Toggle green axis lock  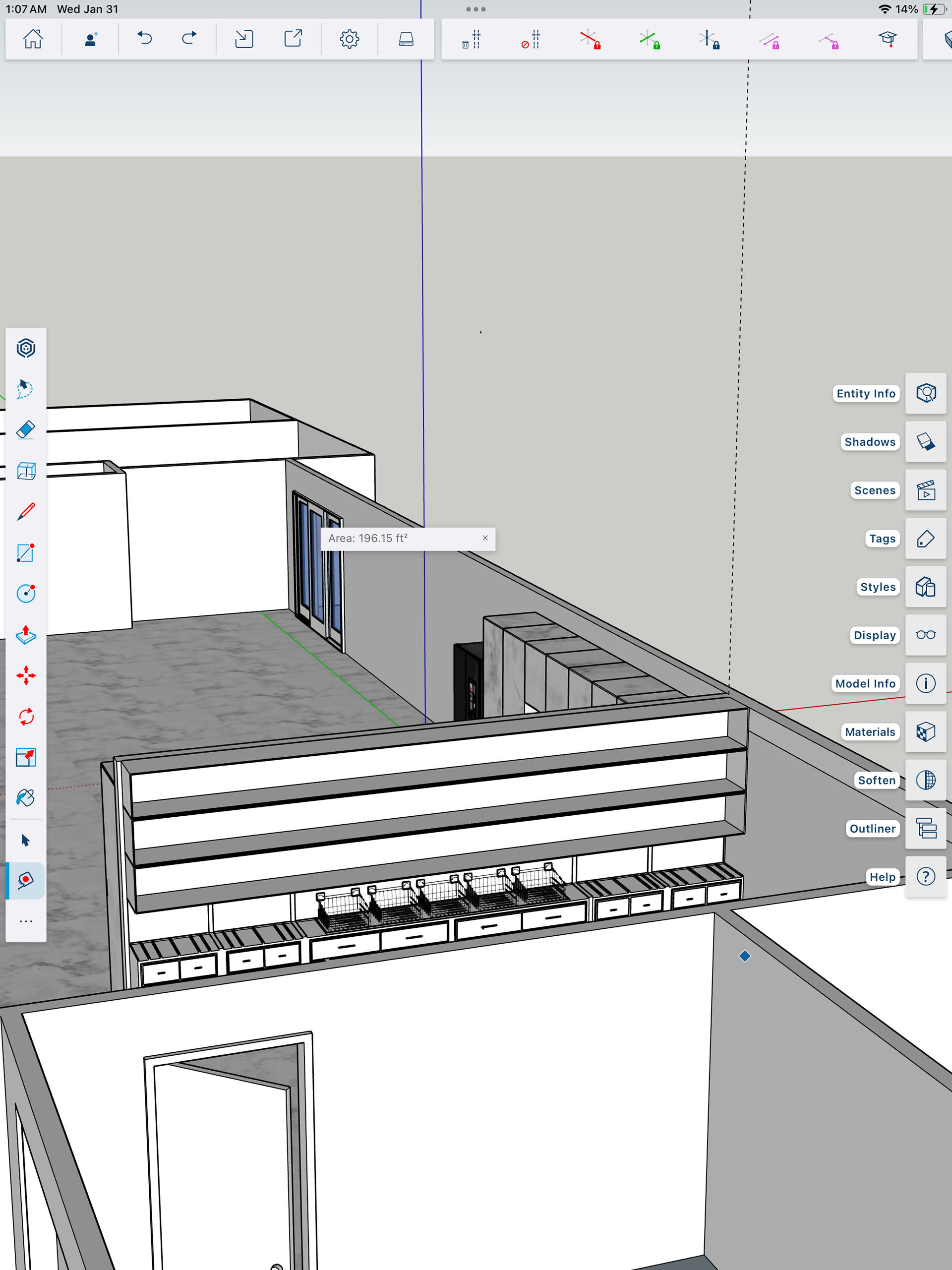tap(650, 40)
